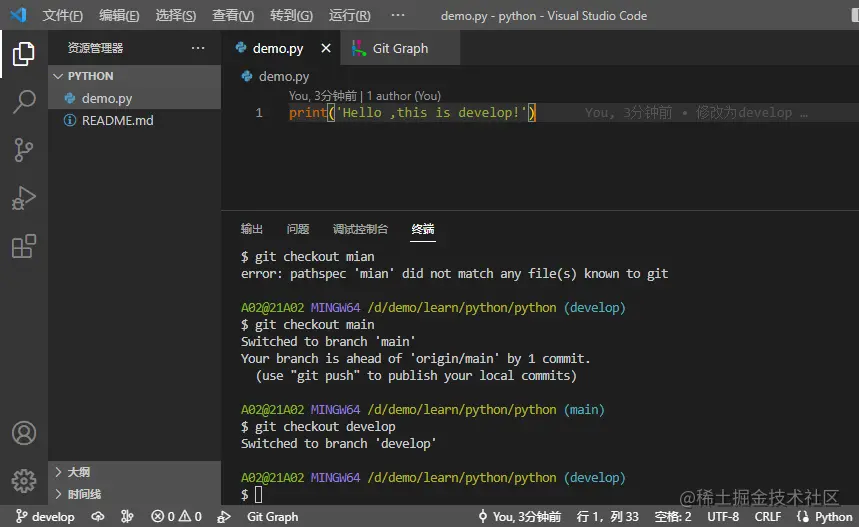Open the Manage gear icon

pos(24,481)
